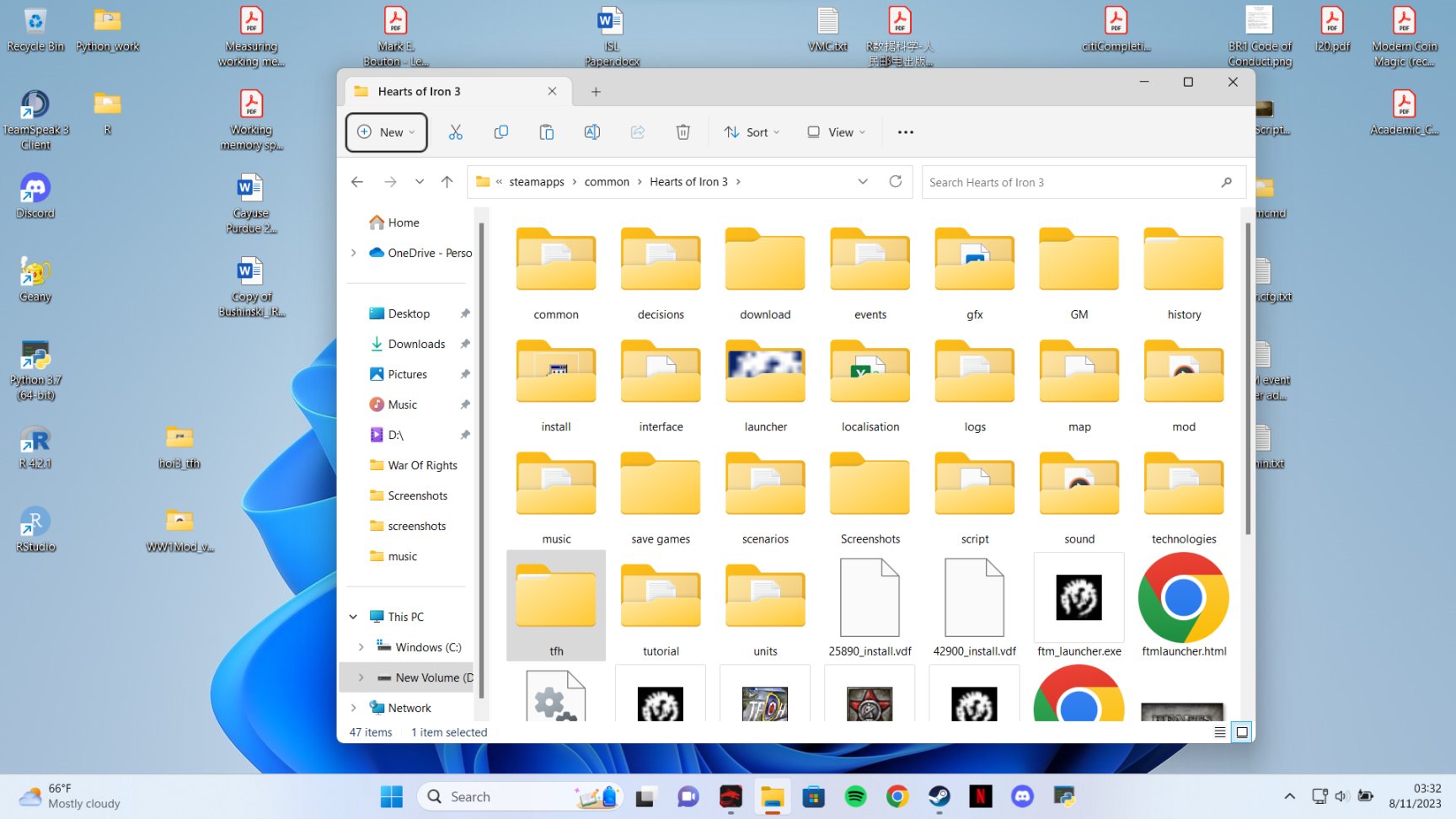Screen dimensions: 1456x819
Task: Switch to details view layout icon
Action: (x=1220, y=732)
